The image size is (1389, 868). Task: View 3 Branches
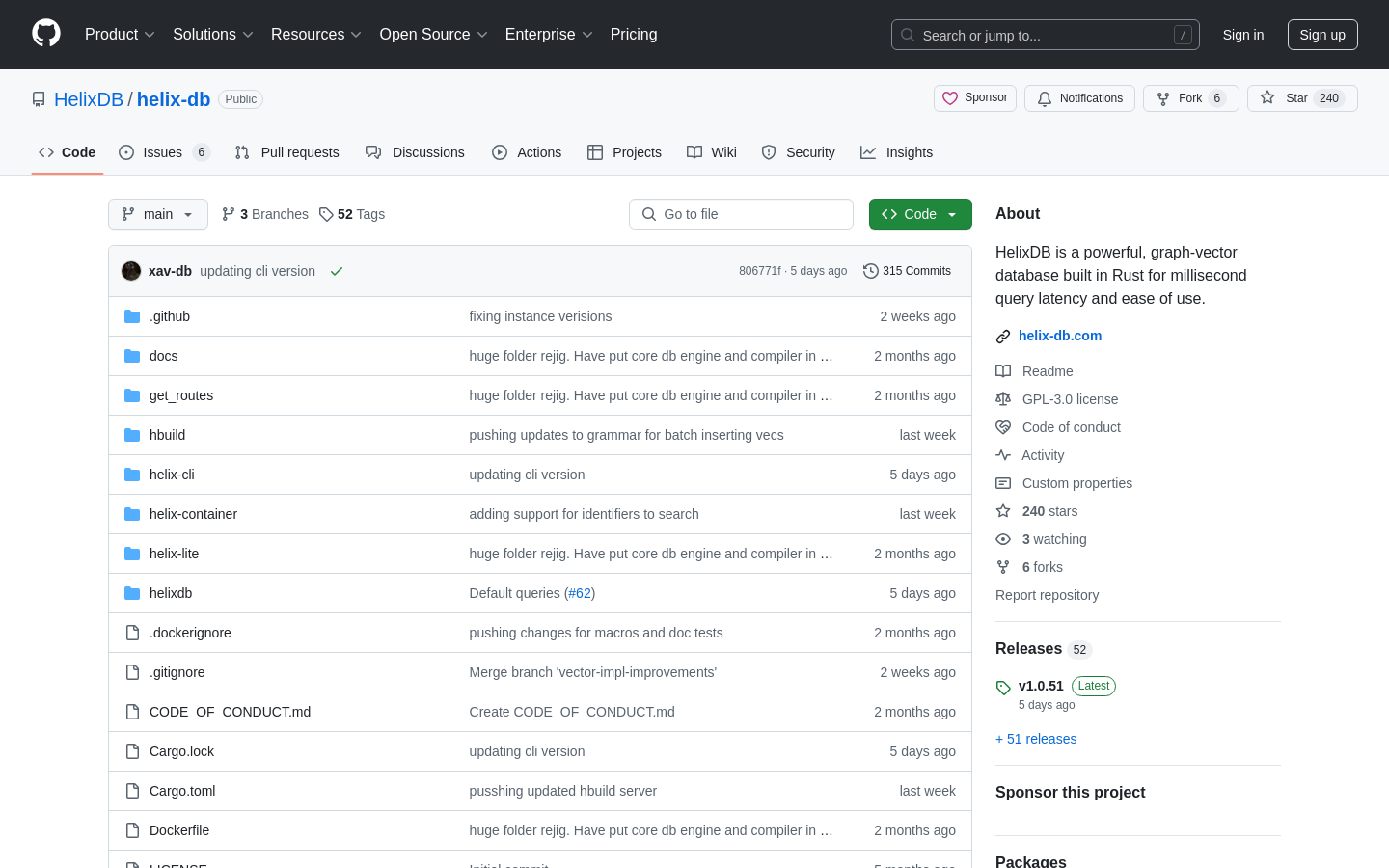265,214
